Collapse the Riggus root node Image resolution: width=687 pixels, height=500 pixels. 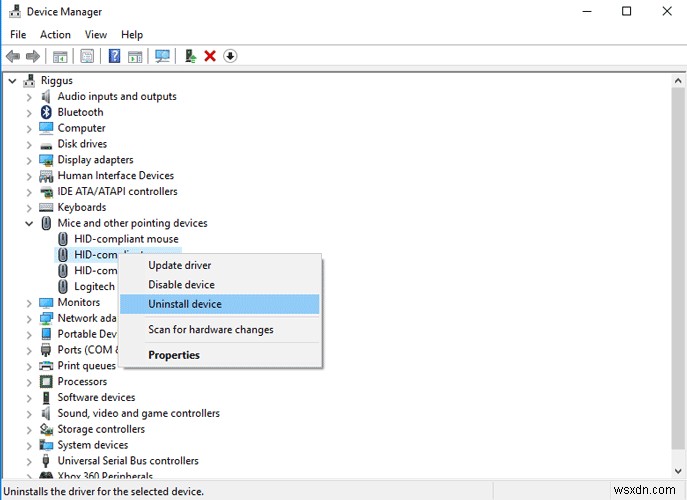12,81
